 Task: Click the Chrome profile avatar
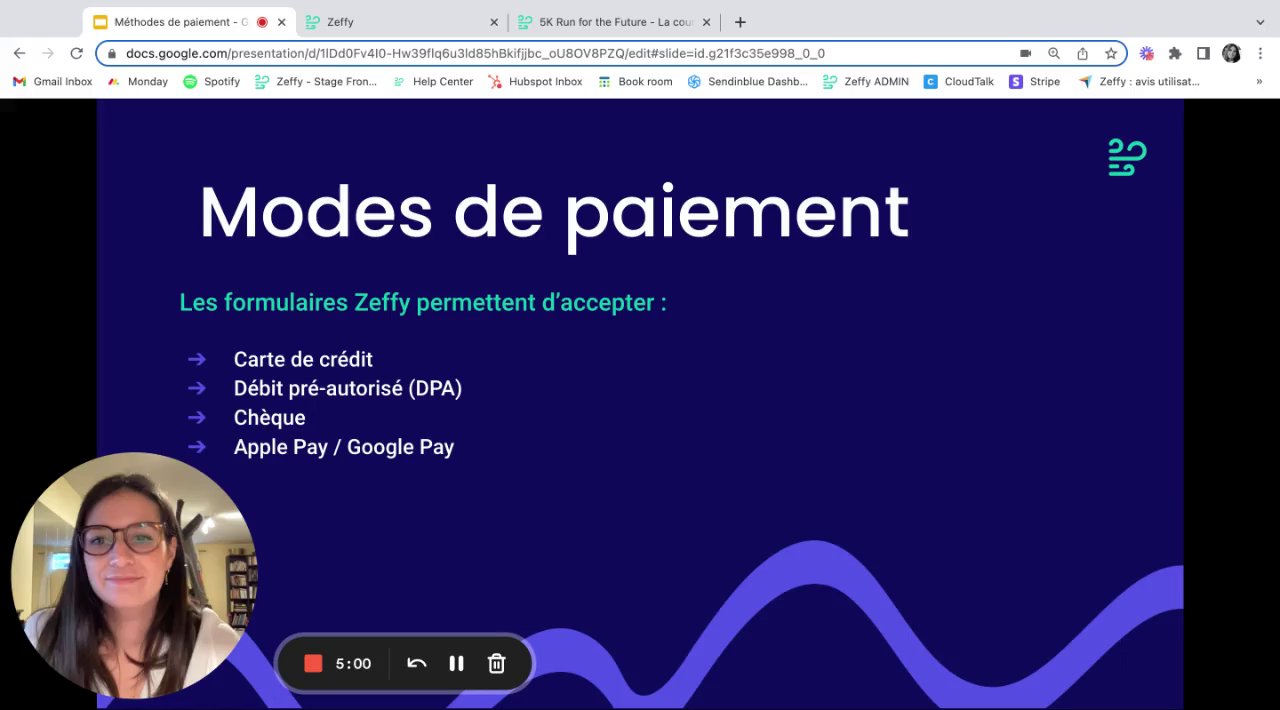(1231, 53)
